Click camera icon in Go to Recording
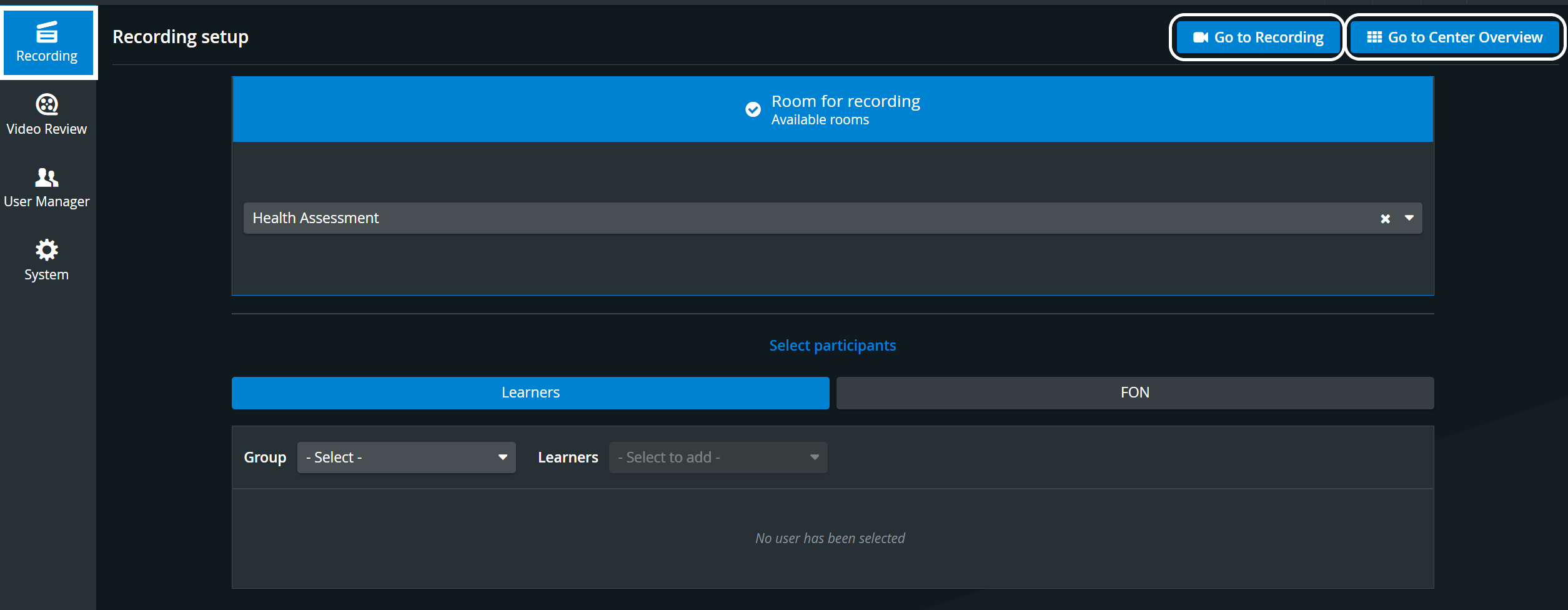 [1200, 37]
